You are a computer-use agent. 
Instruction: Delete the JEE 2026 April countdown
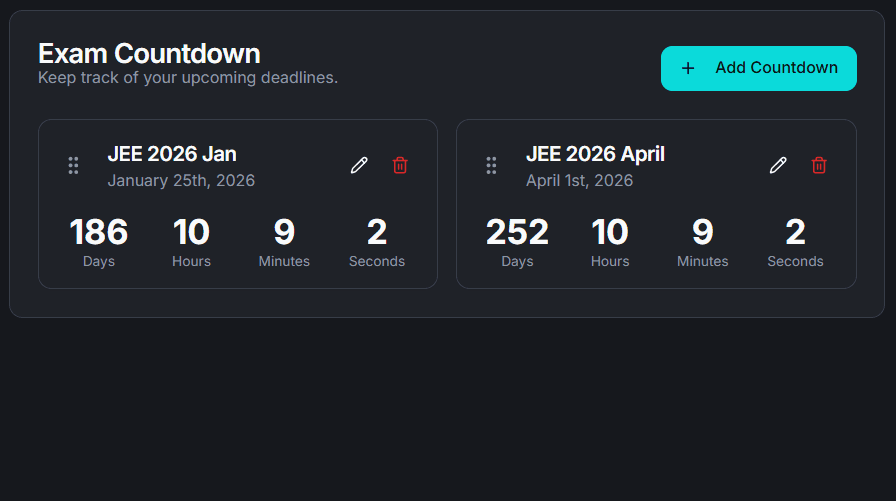pyautogui.click(x=819, y=166)
